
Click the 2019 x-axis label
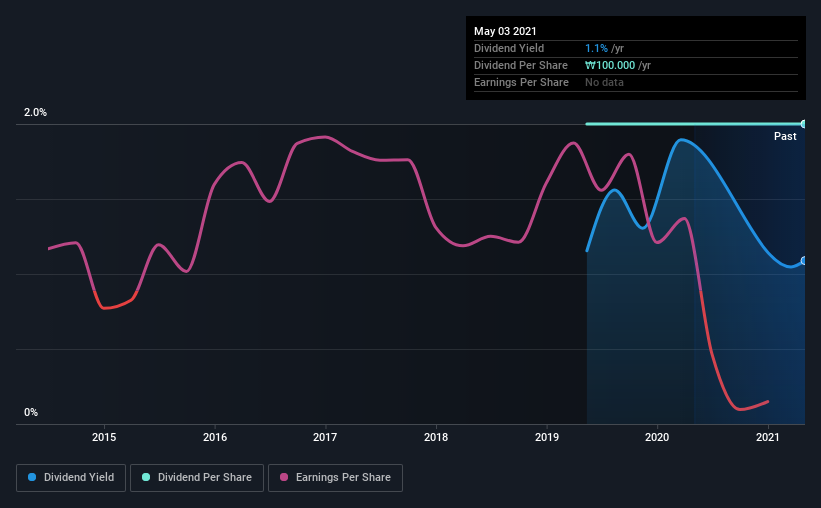point(547,437)
